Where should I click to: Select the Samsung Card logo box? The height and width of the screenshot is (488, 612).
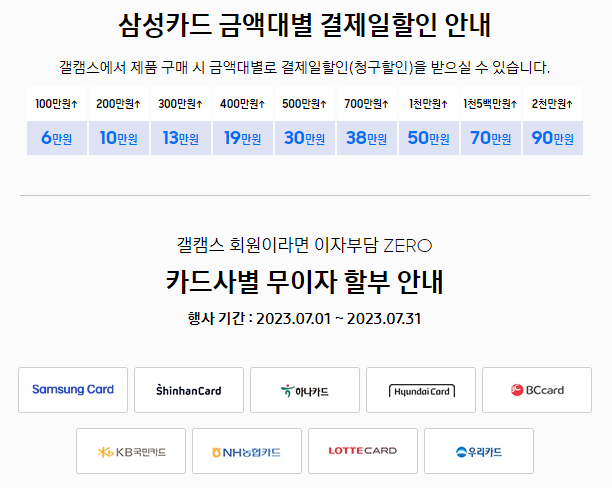(73, 390)
